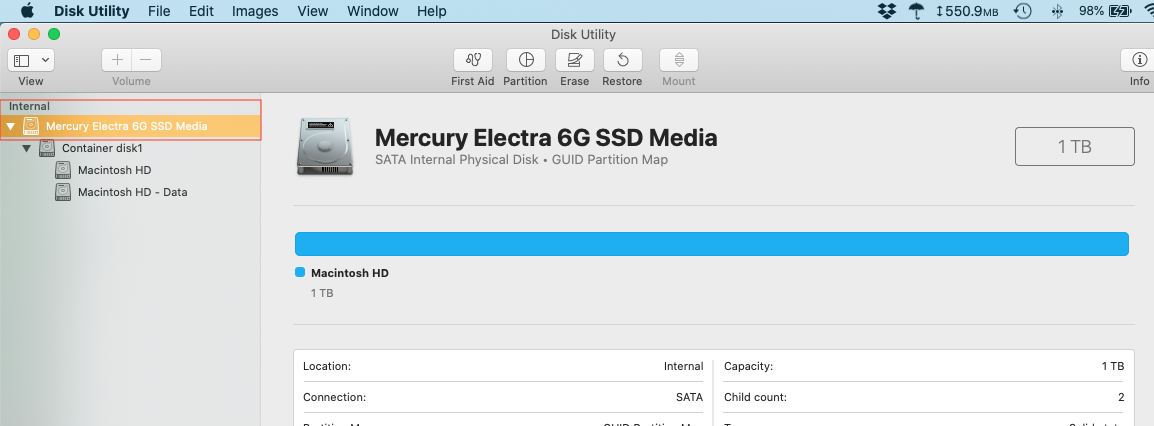Select the Restore toolbar icon
The height and width of the screenshot is (426, 1154).
[622, 60]
